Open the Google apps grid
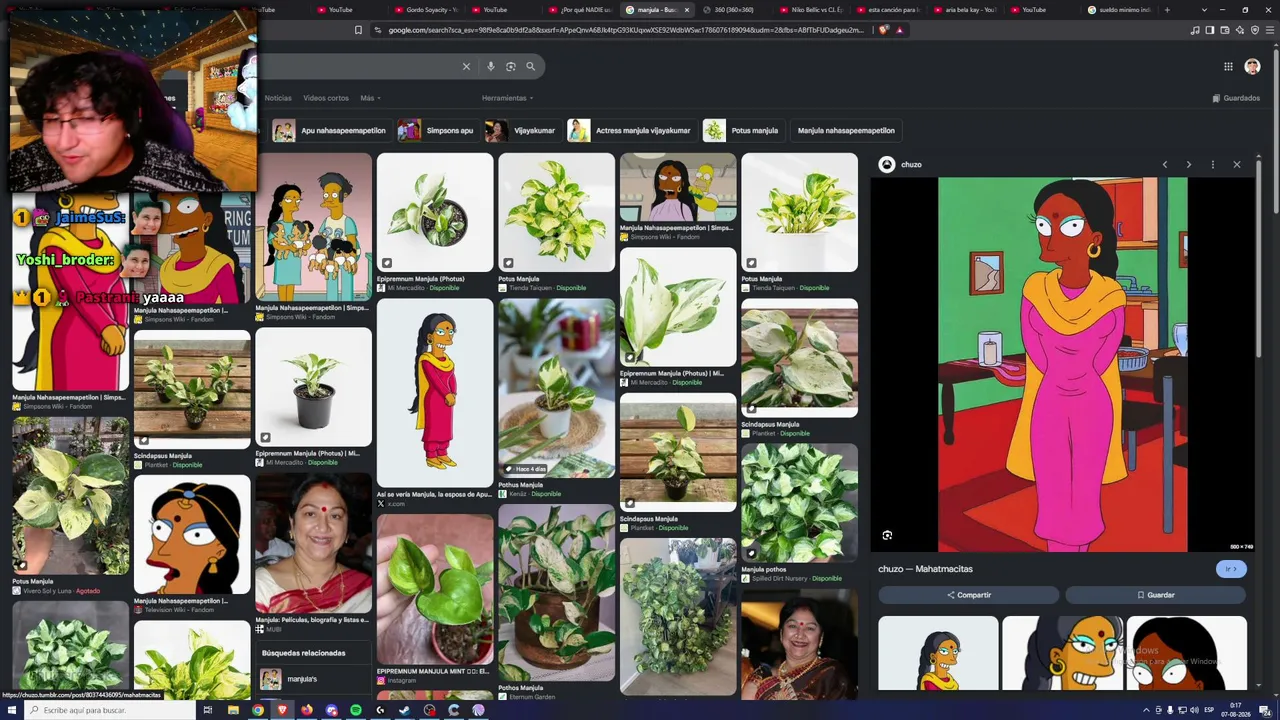Viewport: 1280px width, 720px height. [1228, 66]
